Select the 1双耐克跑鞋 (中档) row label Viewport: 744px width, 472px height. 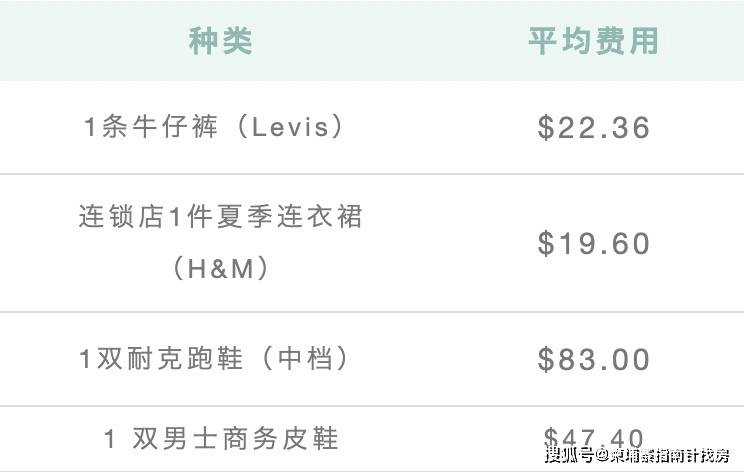[214, 359]
